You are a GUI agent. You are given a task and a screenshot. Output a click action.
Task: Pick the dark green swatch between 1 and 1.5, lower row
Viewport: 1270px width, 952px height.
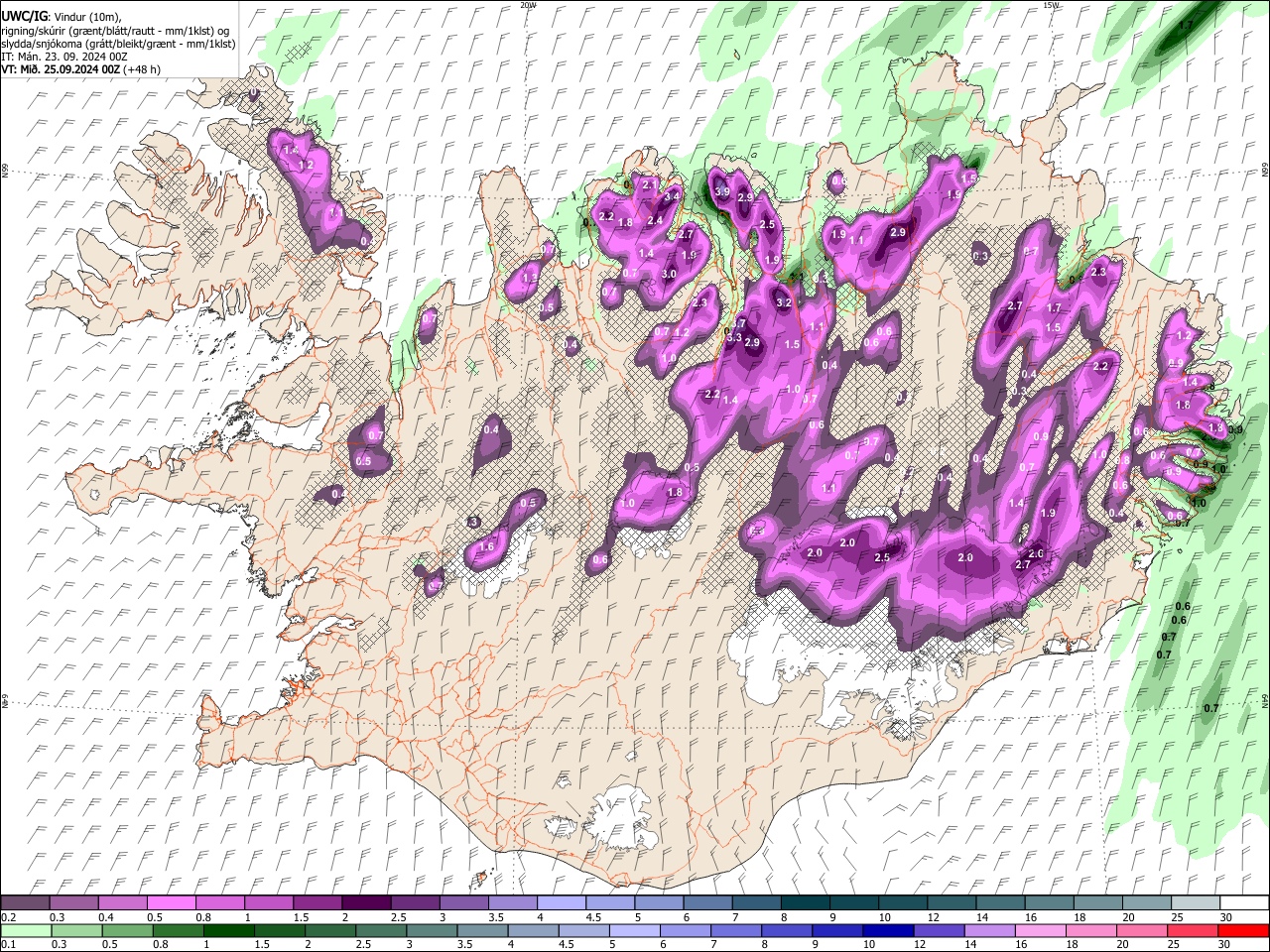(x=229, y=931)
